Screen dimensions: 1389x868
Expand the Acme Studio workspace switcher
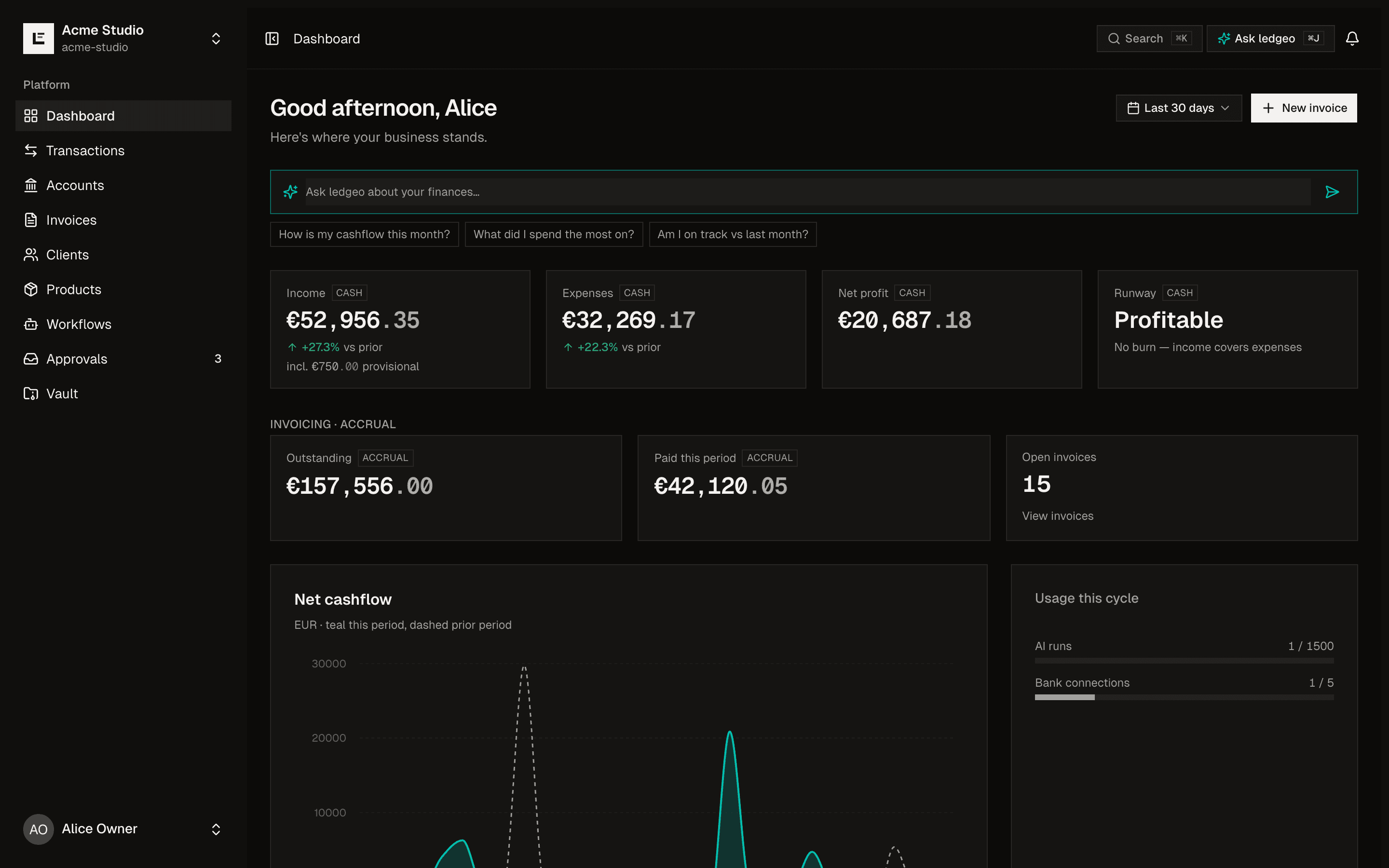pos(216,39)
